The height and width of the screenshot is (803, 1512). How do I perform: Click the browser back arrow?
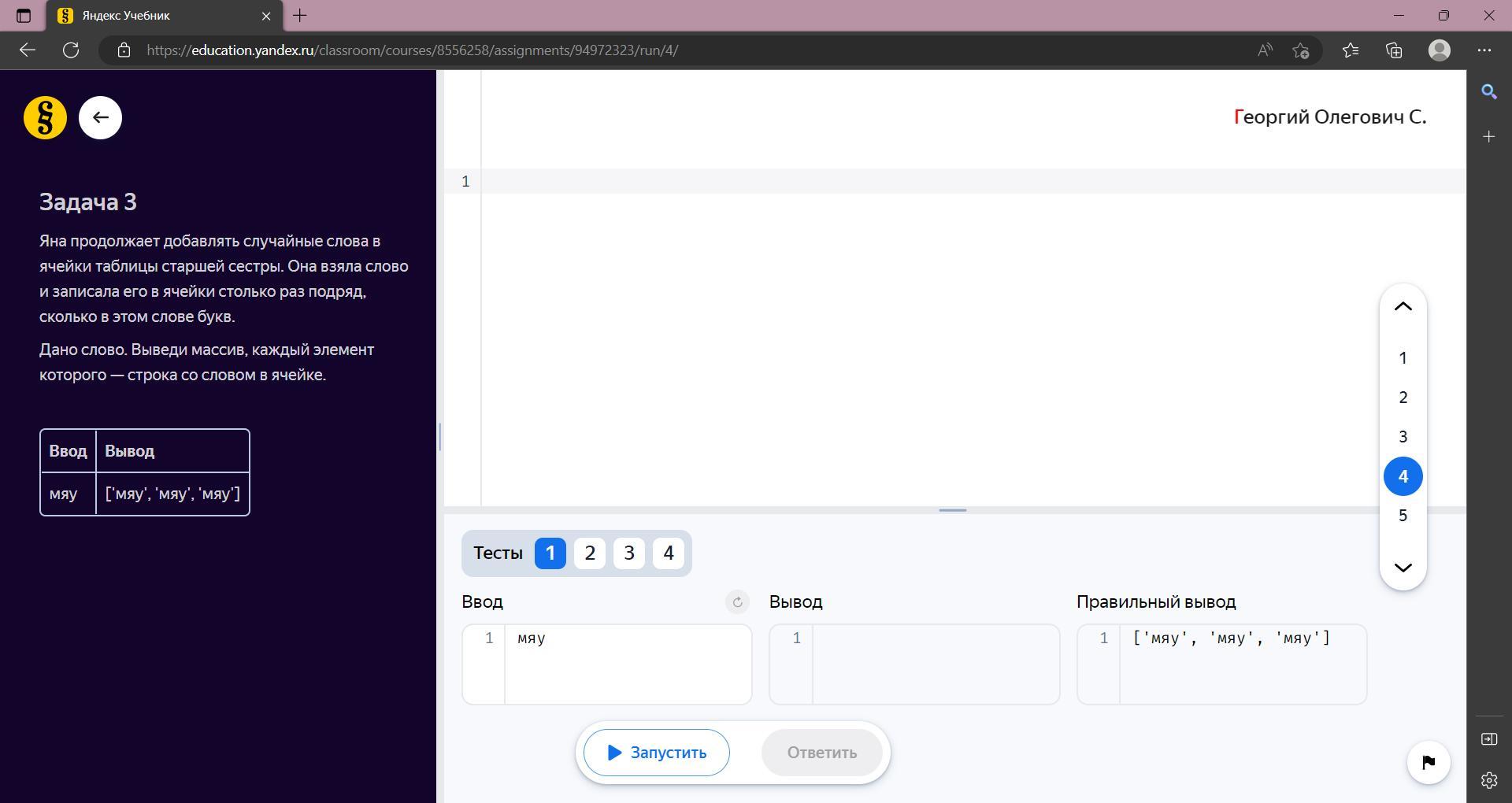[x=28, y=50]
